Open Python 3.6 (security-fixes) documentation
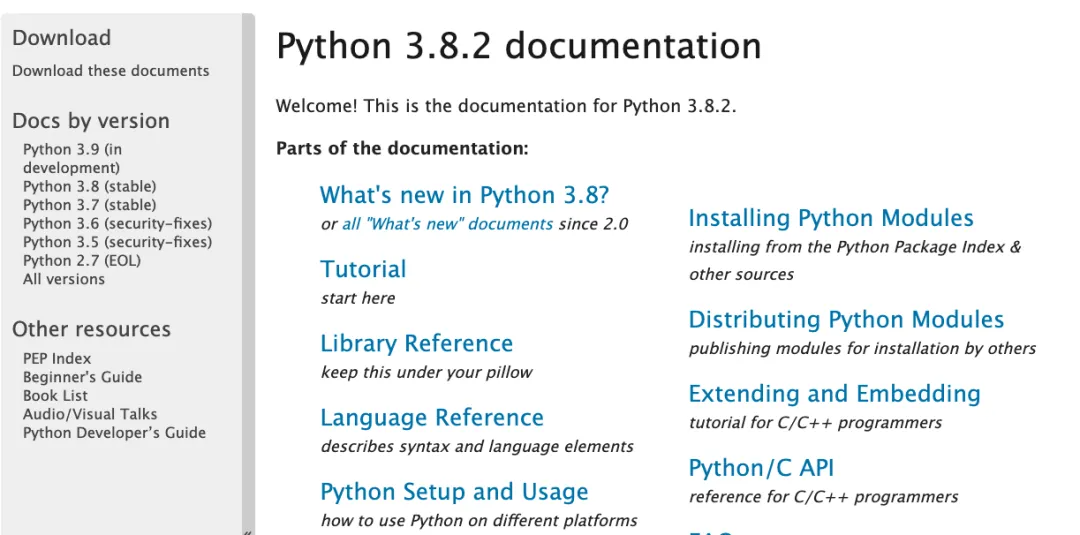 [117, 223]
